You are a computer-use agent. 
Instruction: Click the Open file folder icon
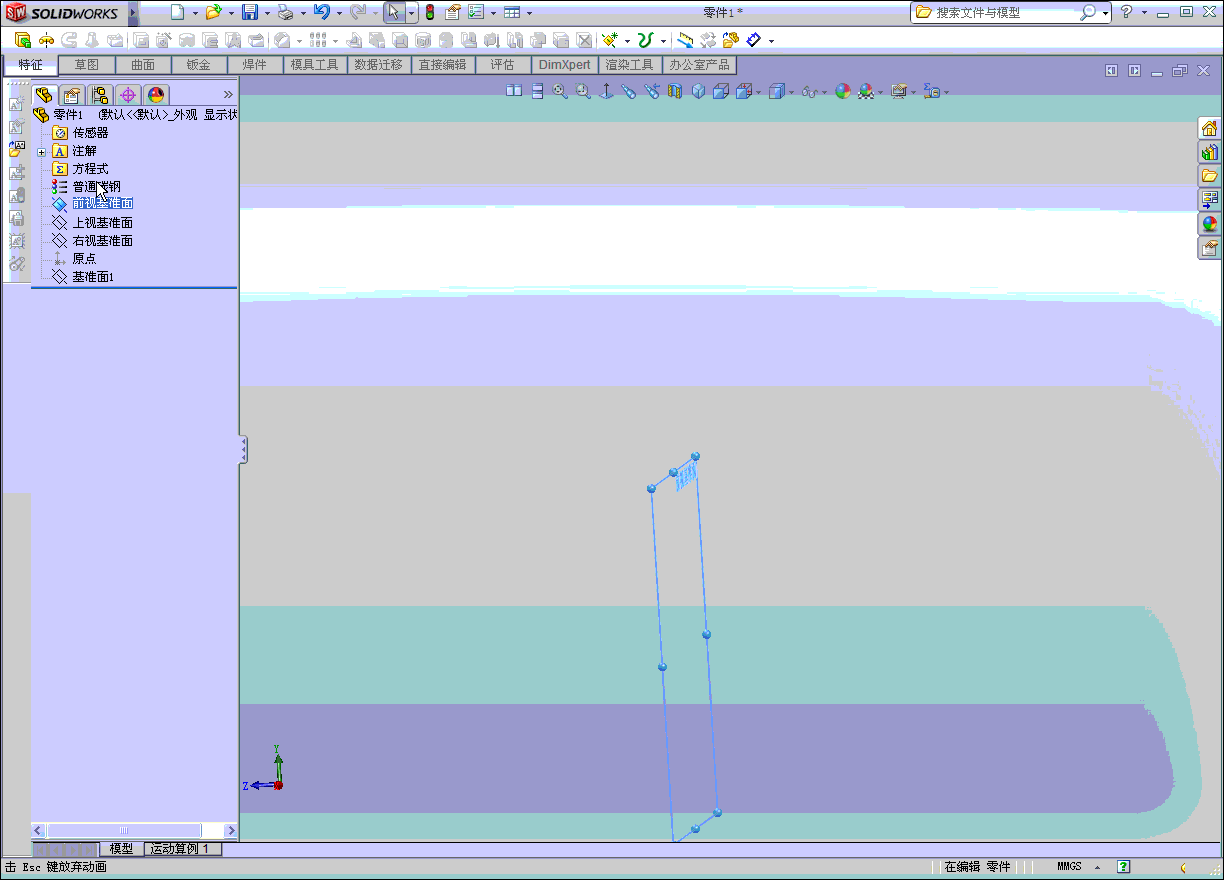(212, 12)
